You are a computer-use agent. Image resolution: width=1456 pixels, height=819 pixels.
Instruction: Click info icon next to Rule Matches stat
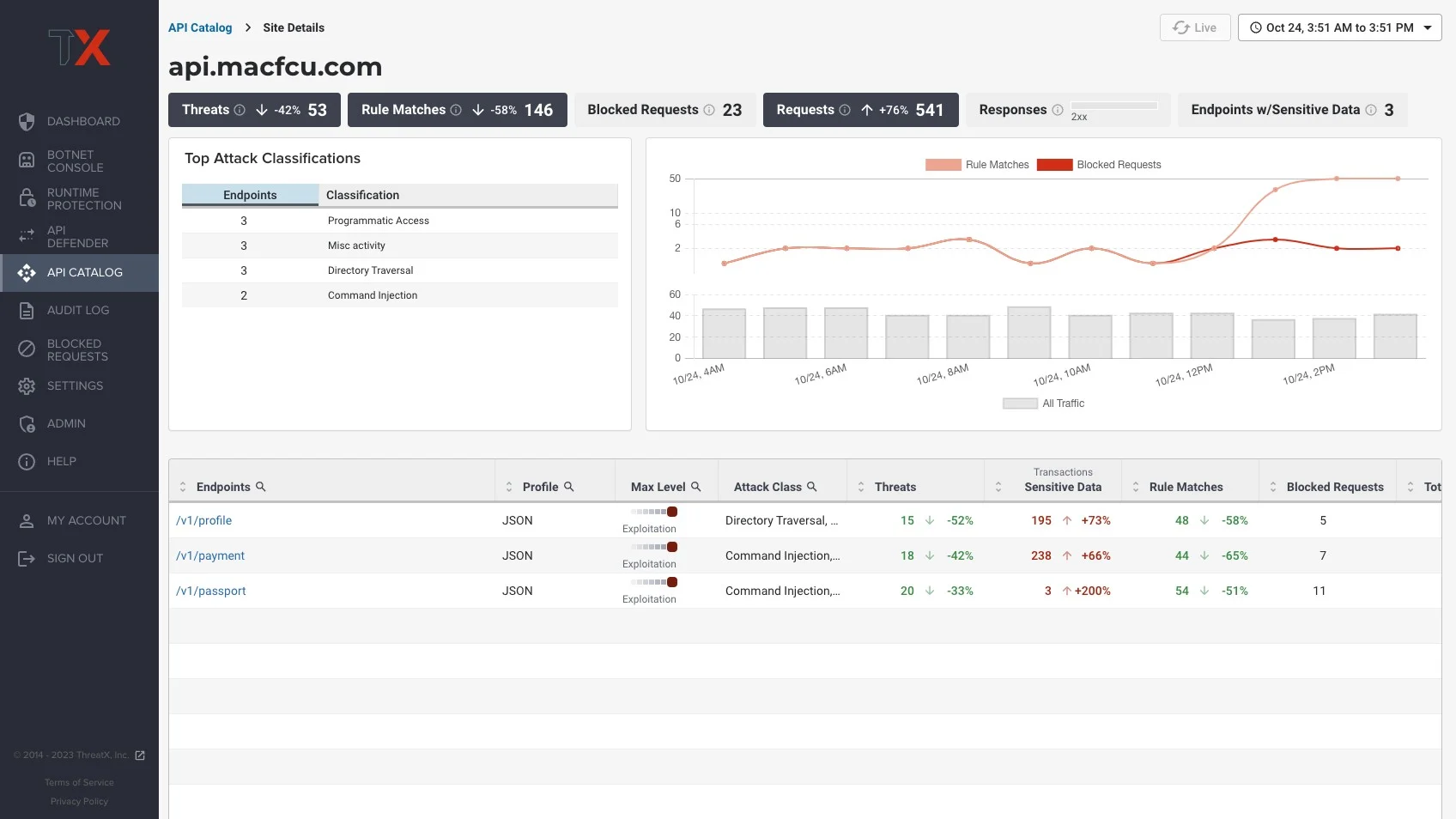coord(456,110)
